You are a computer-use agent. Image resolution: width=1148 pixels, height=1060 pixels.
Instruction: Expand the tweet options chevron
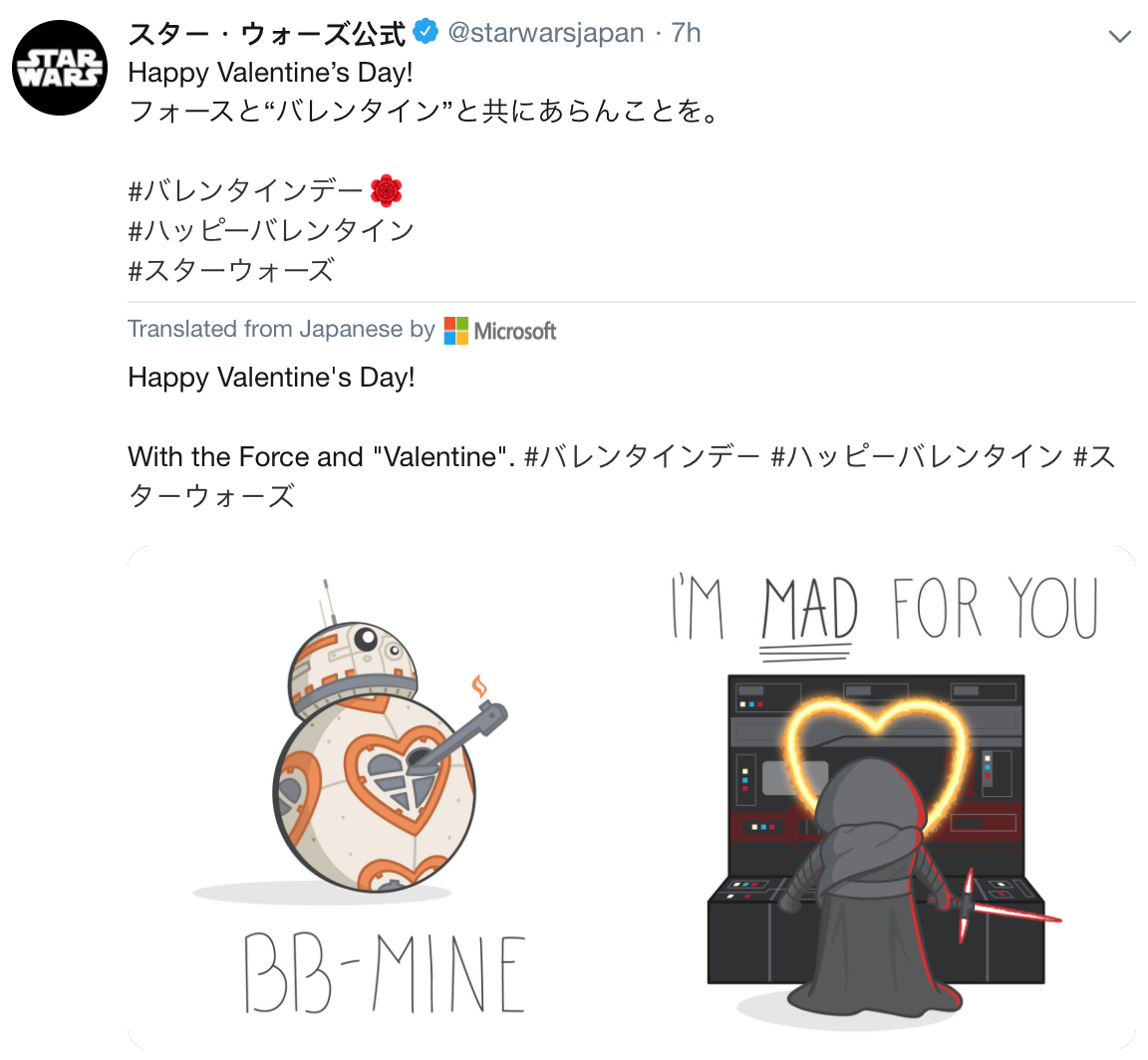[1119, 36]
